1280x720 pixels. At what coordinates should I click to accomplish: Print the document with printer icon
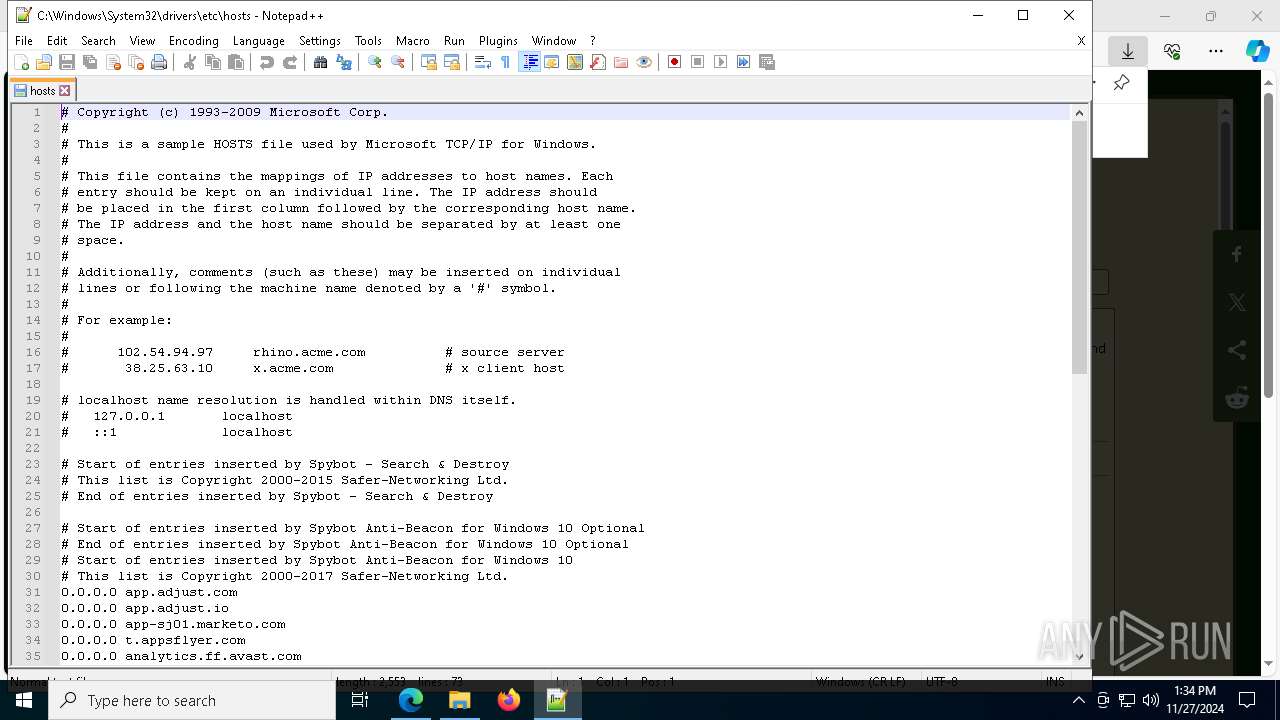[159, 62]
